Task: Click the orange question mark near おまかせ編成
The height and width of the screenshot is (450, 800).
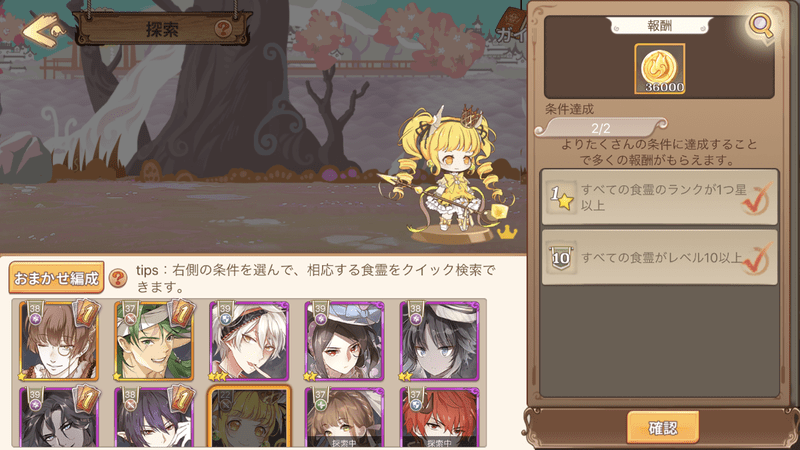Action: tap(118, 278)
